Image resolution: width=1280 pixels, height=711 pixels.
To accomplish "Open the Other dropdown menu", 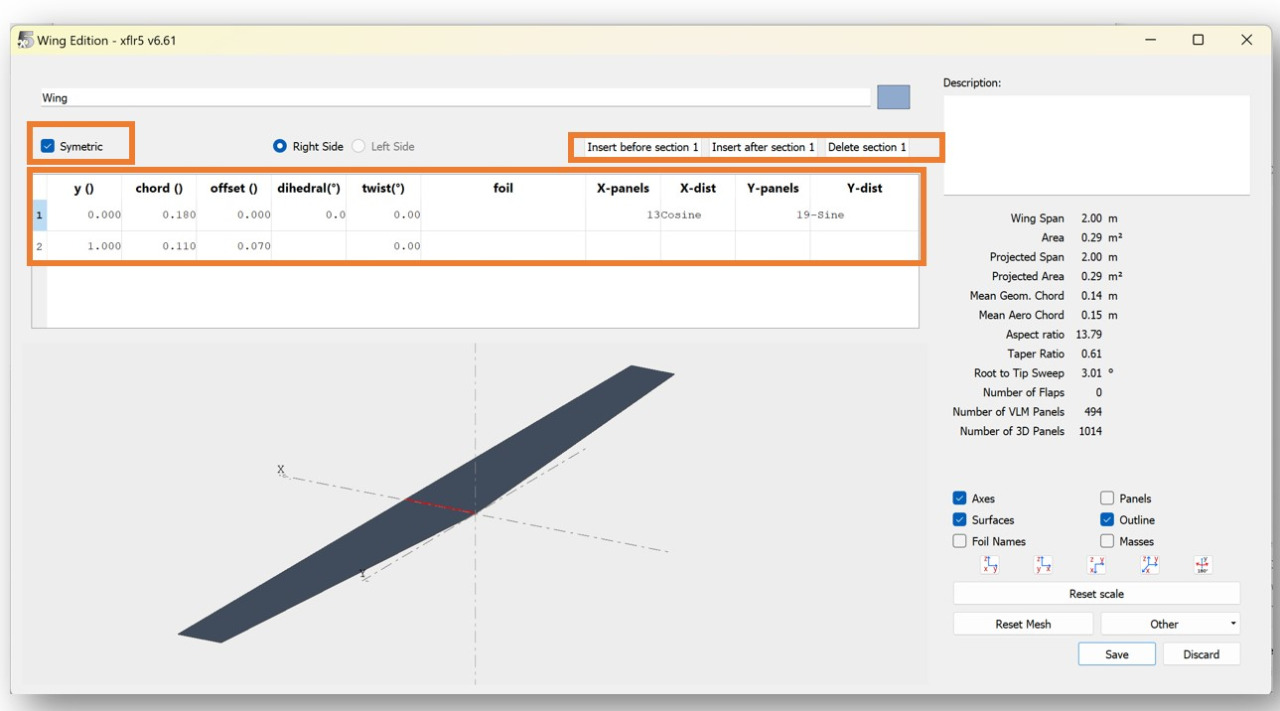I will [x=1170, y=624].
